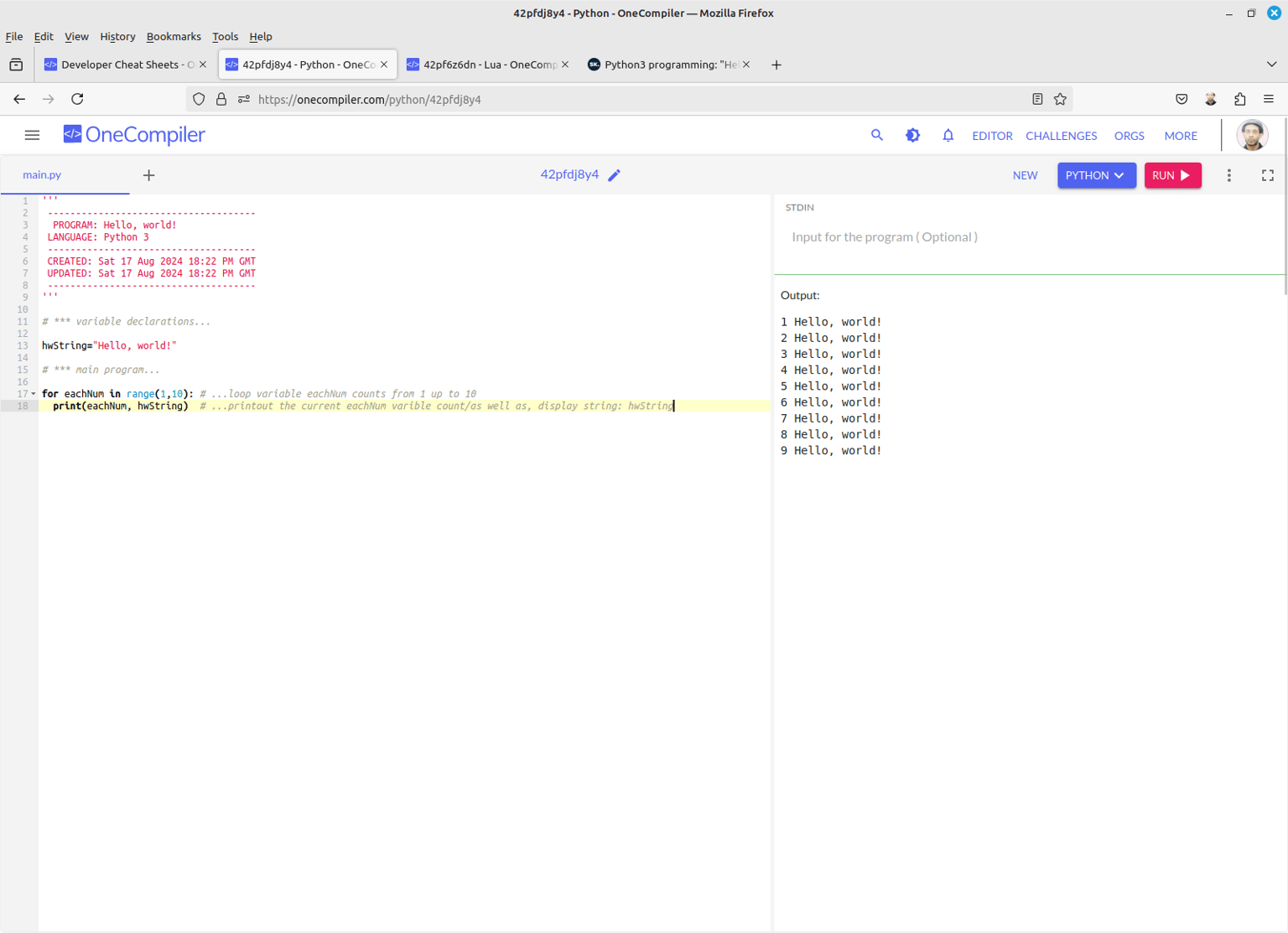Click the STDIN input field
Viewport: 1288px width, 933px height.
[1030, 237]
